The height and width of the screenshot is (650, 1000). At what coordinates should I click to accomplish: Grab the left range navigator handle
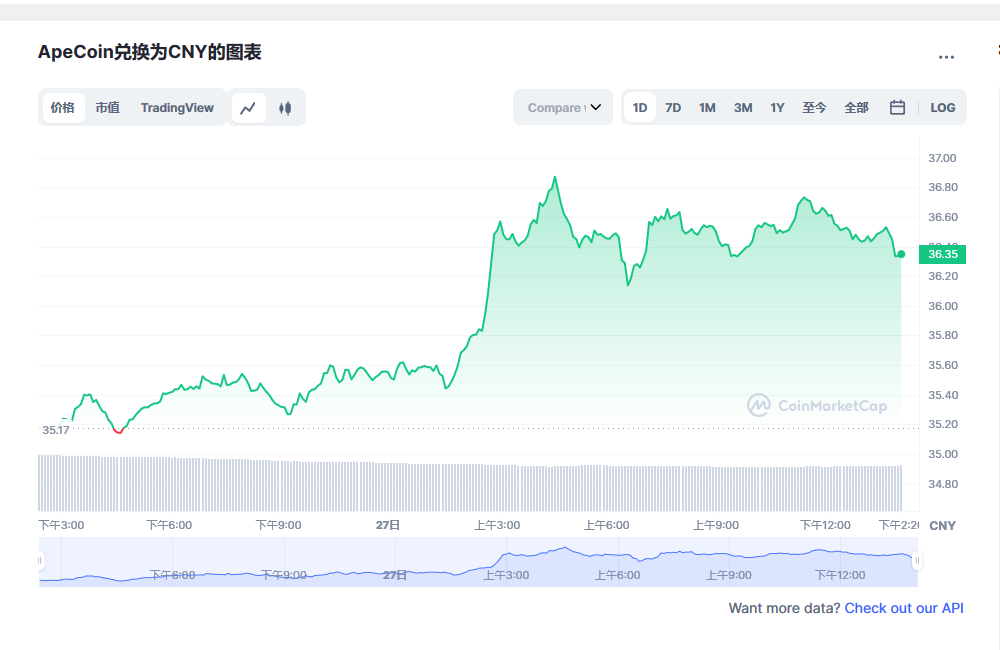pyautogui.click(x=40, y=561)
